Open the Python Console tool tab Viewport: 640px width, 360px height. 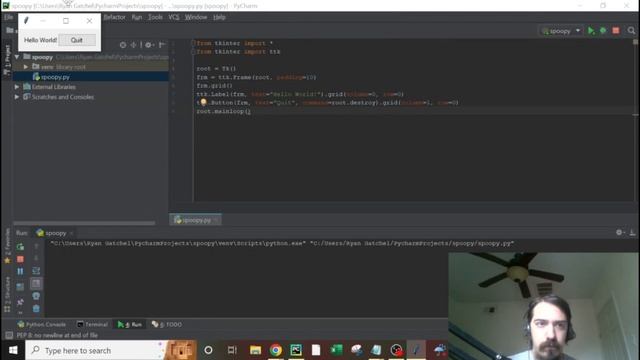[x=42, y=324]
